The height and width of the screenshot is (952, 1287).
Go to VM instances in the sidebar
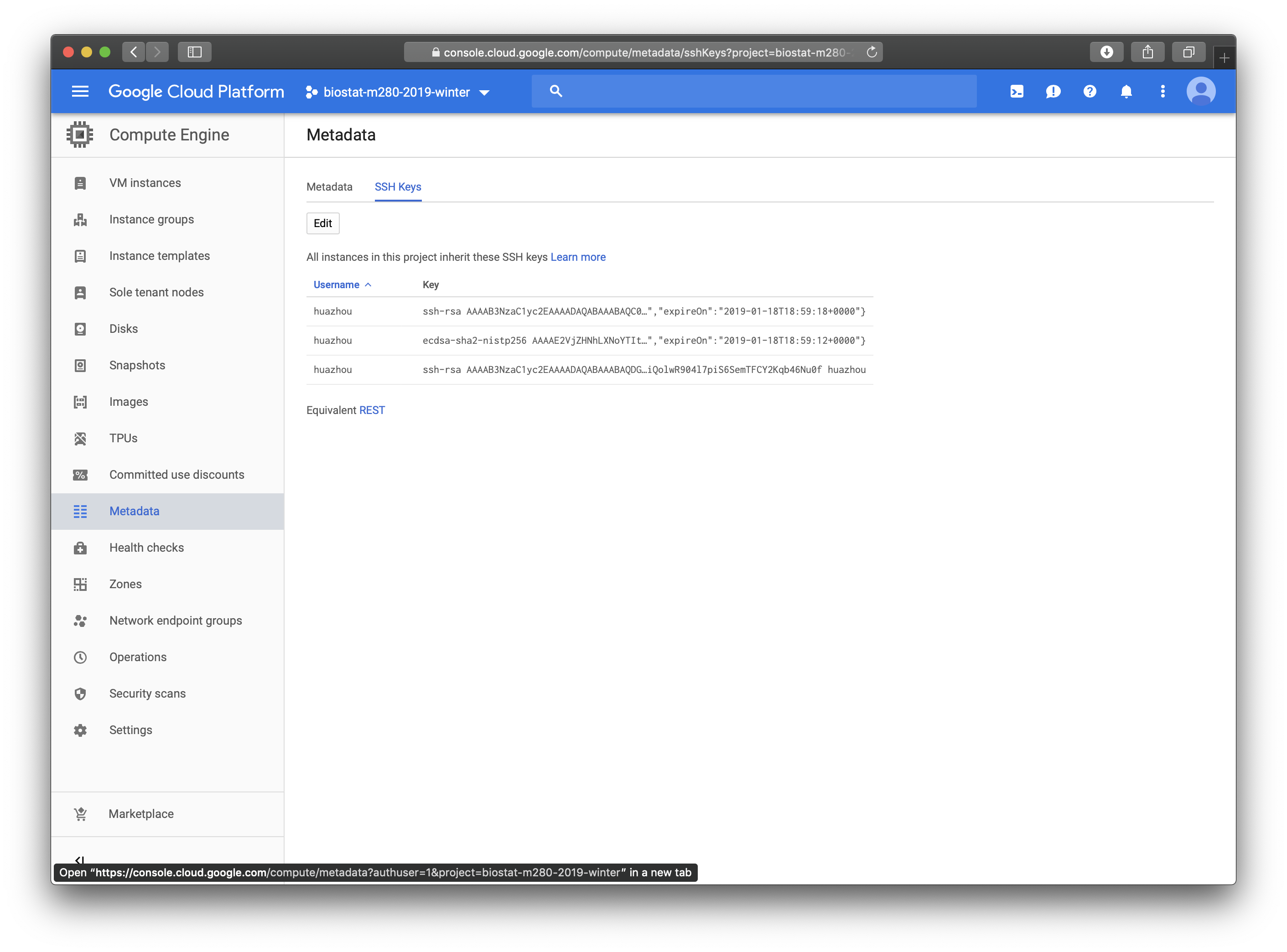[145, 183]
